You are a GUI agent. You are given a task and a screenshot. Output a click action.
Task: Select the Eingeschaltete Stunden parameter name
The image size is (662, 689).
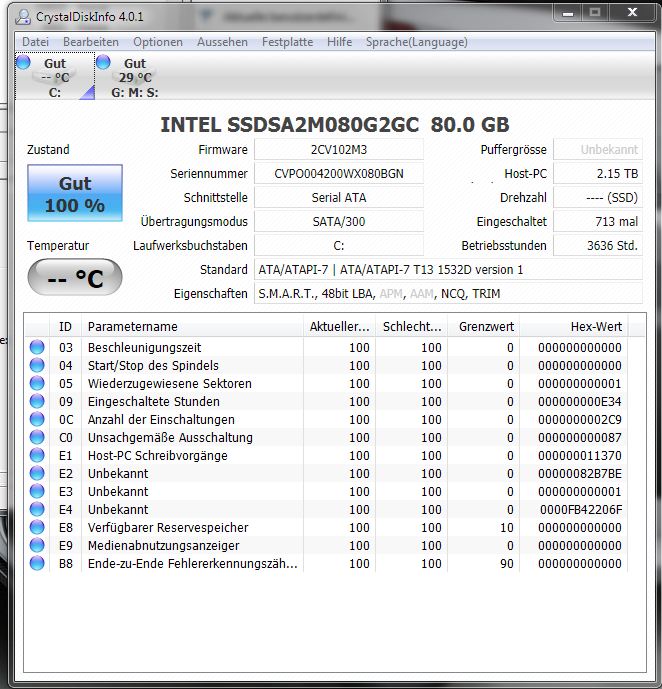153,402
